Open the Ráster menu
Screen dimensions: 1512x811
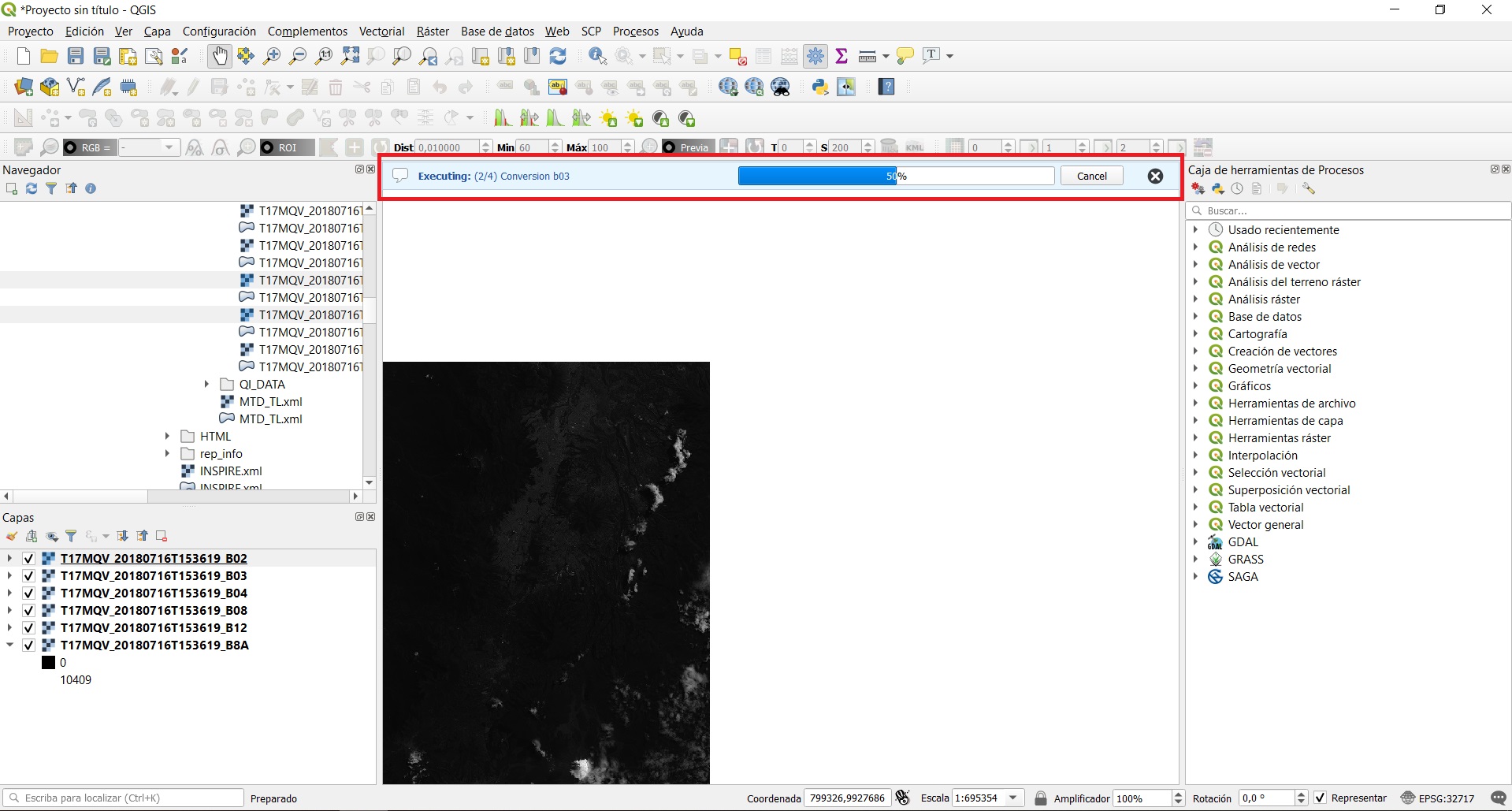pos(433,32)
